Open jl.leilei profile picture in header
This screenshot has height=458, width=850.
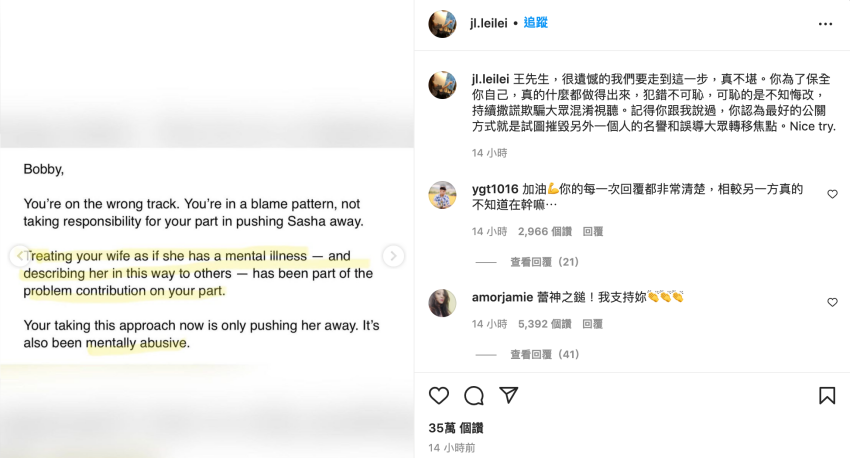pos(442,24)
